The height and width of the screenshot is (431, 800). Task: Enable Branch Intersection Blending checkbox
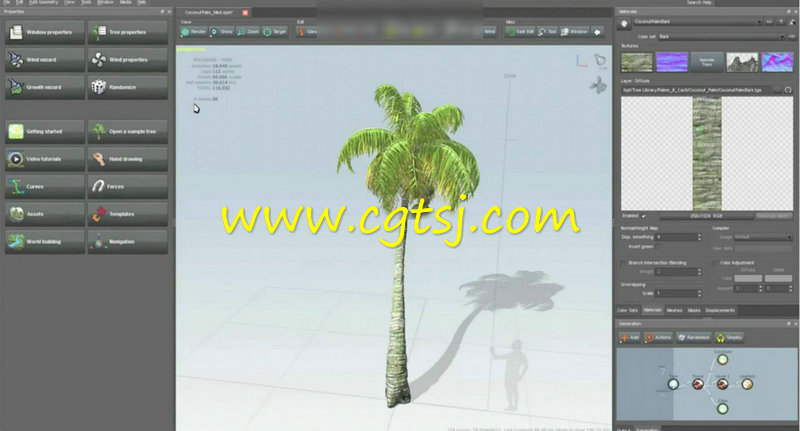[623, 263]
